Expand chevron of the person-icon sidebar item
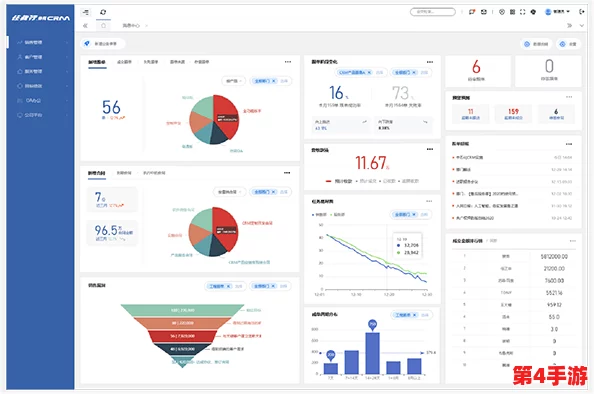 (67, 57)
